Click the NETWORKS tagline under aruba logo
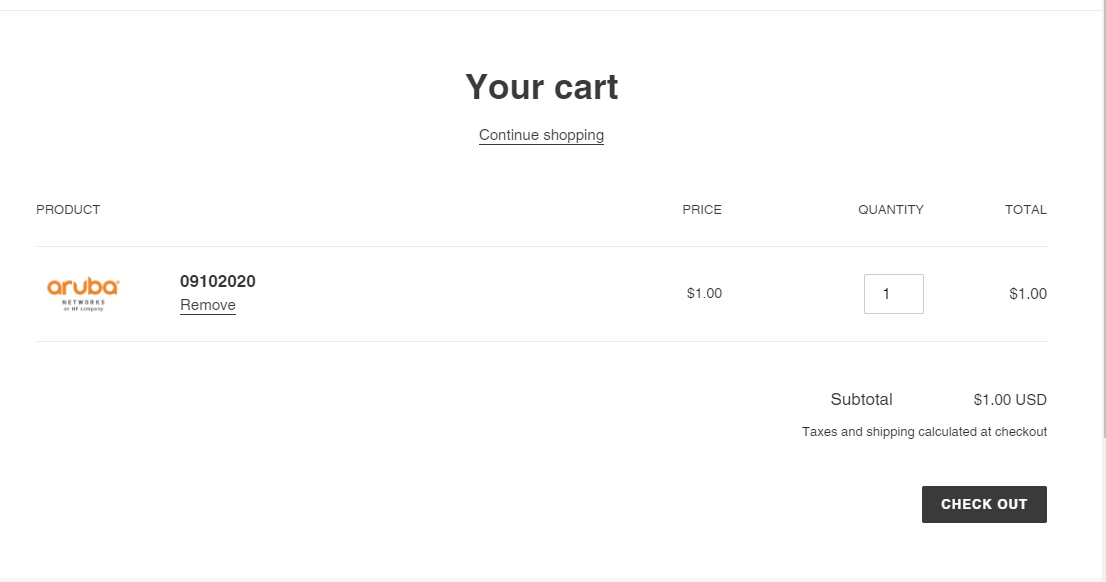Viewport: 1106px width, 582px height. click(x=83, y=302)
